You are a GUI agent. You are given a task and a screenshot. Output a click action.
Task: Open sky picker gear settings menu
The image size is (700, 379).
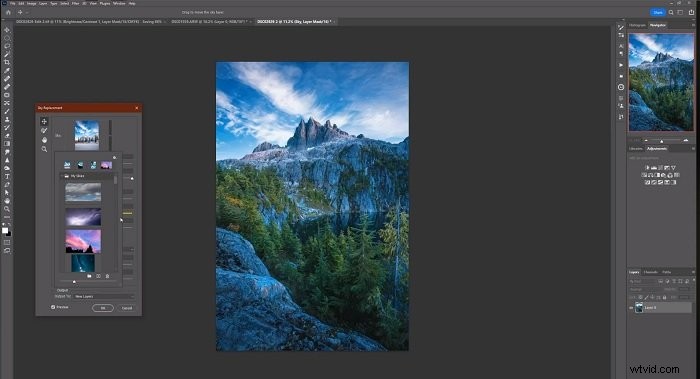pyautogui.click(x=114, y=157)
